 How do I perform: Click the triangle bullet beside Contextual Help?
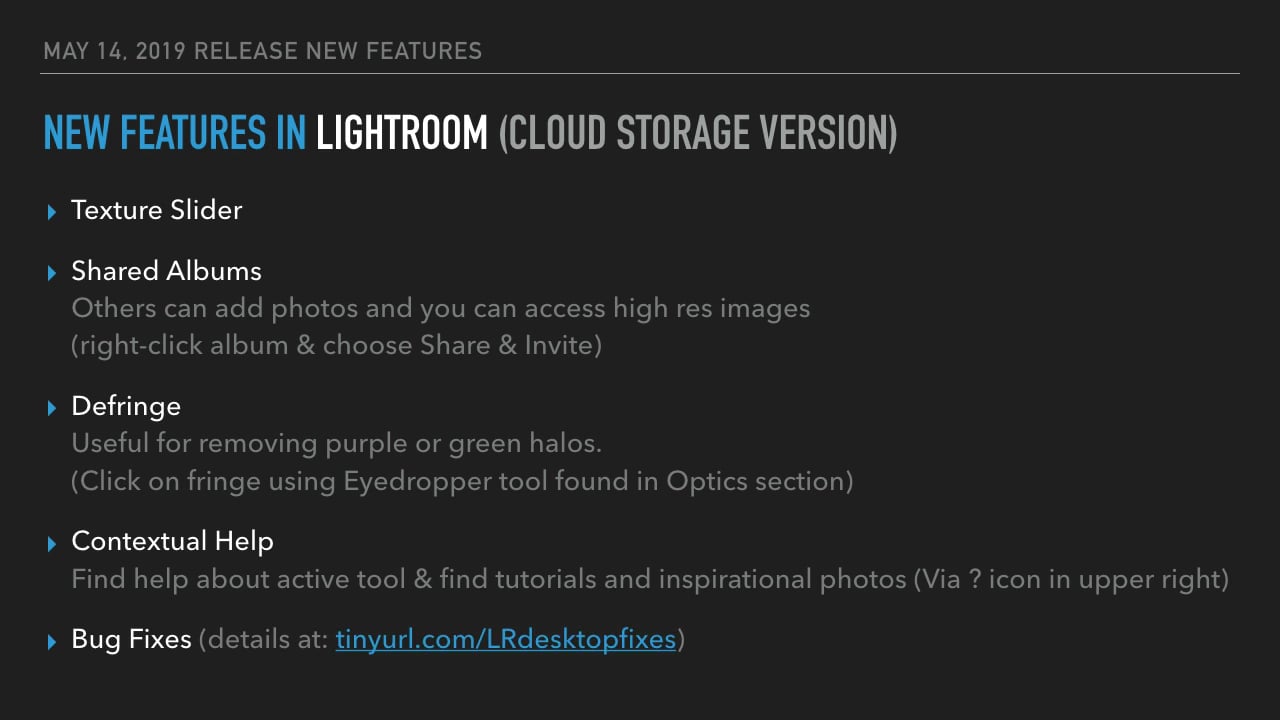pos(52,543)
